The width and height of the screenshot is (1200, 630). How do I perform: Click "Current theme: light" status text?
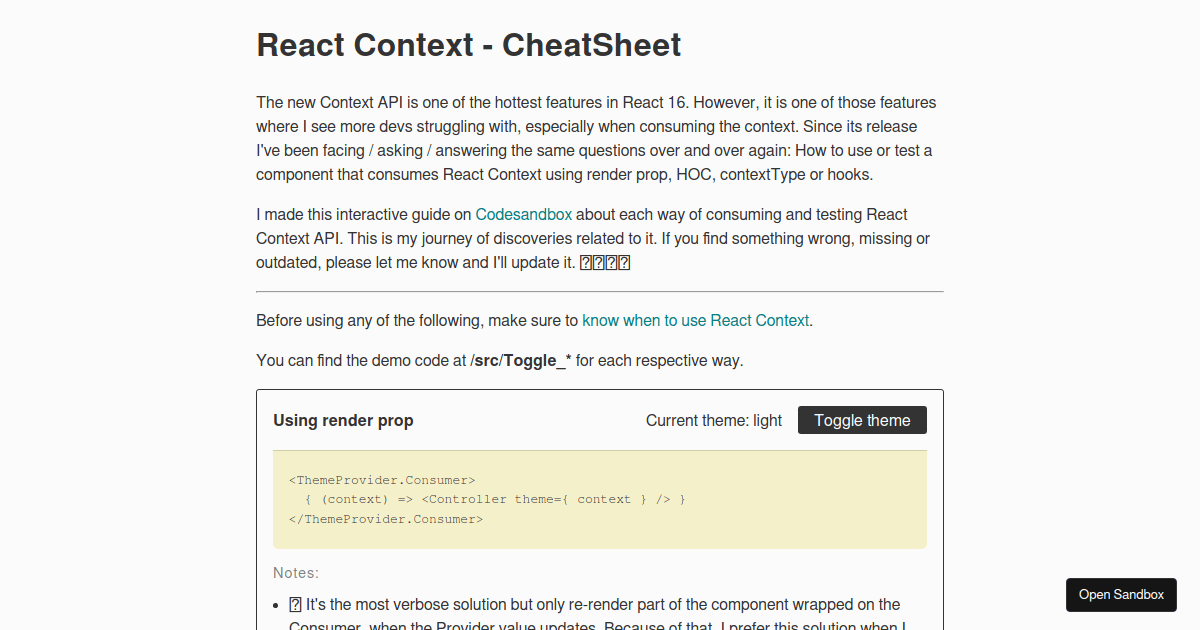pyautogui.click(x=713, y=420)
